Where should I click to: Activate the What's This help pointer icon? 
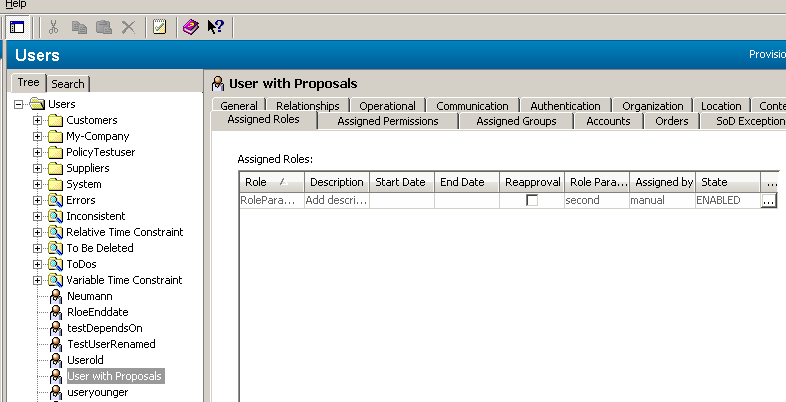pyautogui.click(x=215, y=27)
